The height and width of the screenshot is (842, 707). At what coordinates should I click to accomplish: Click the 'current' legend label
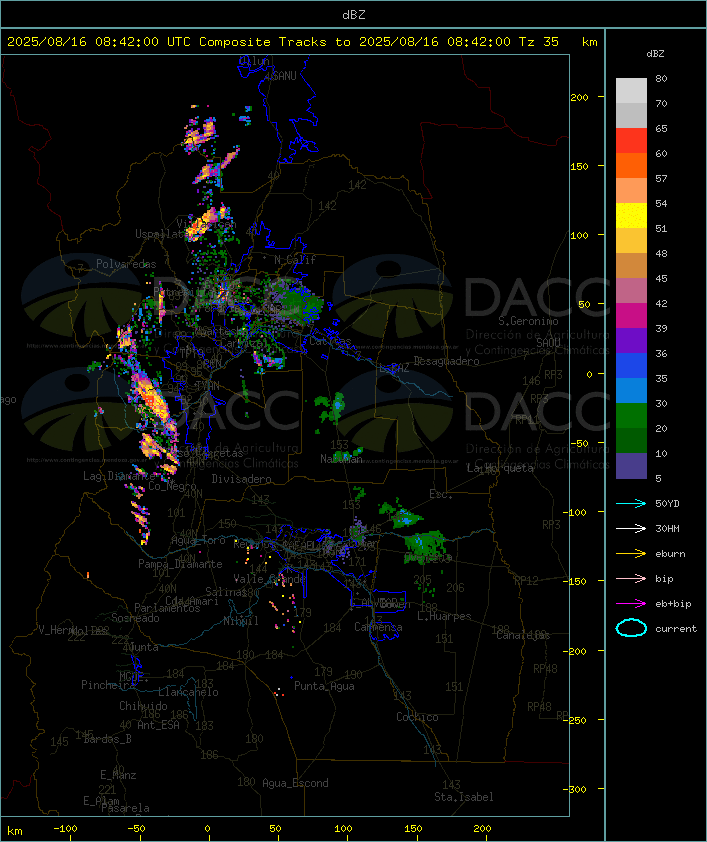pyautogui.click(x=676, y=629)
